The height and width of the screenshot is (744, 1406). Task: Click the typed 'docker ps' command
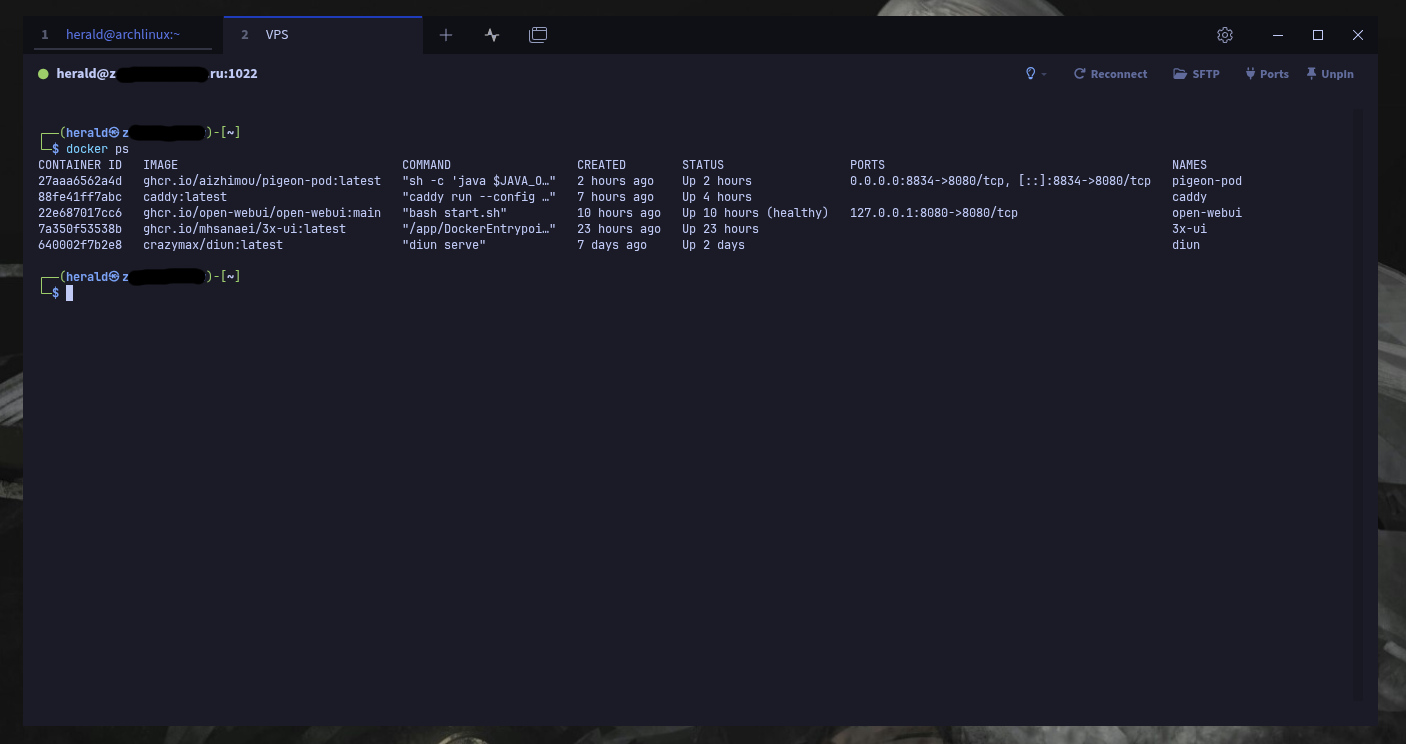(98, 149)
